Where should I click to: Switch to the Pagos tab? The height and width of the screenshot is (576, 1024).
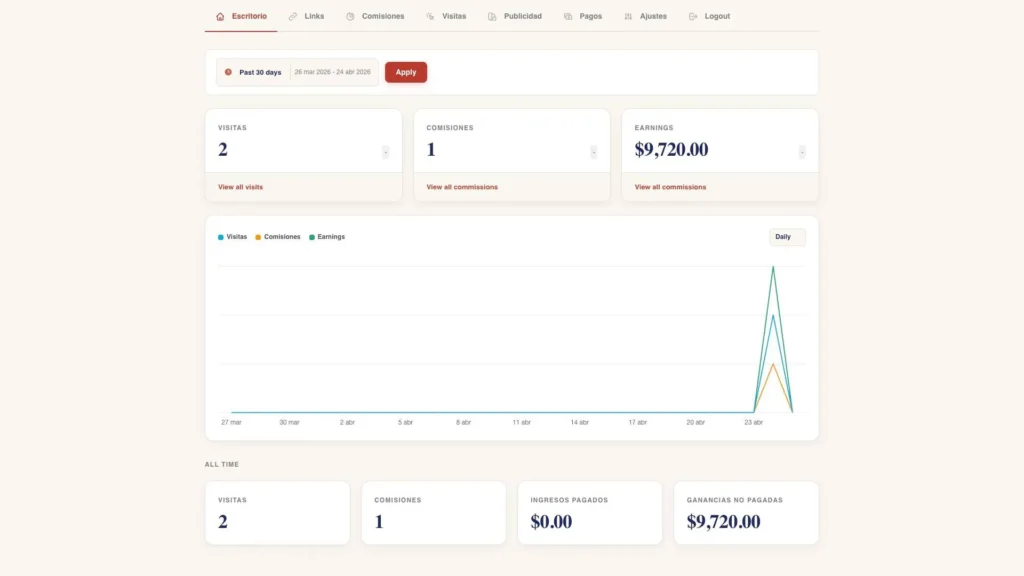pos(590,16)
